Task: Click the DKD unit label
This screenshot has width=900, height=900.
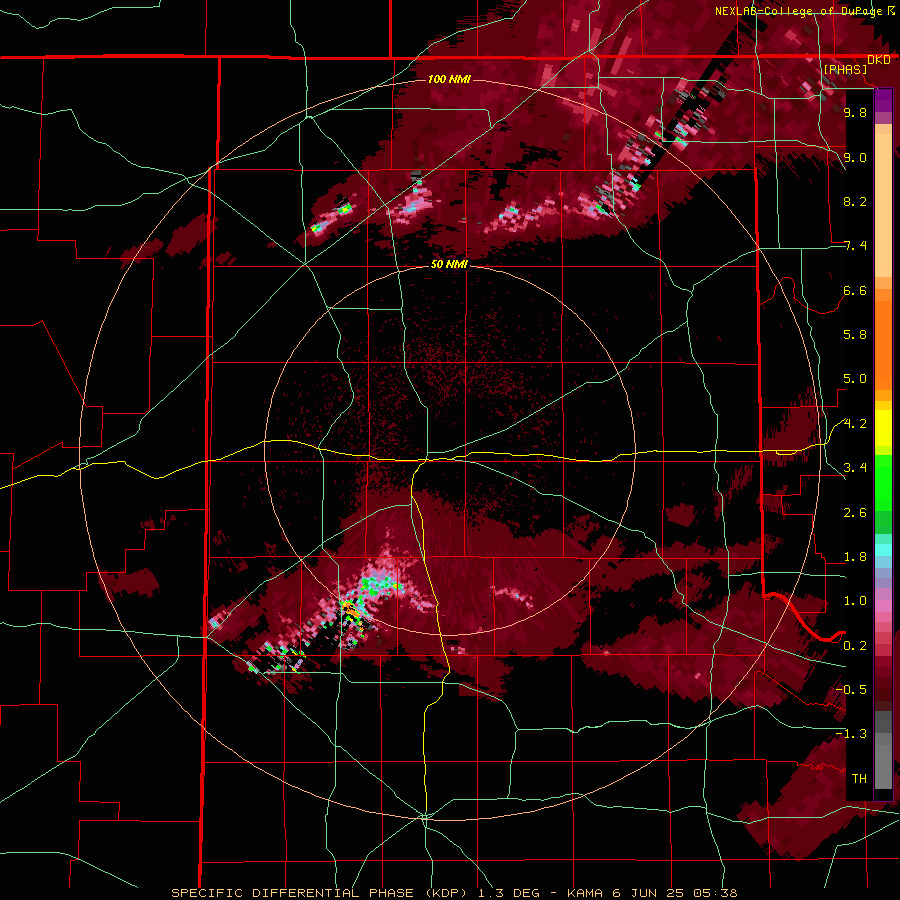Action: [879, 60]
